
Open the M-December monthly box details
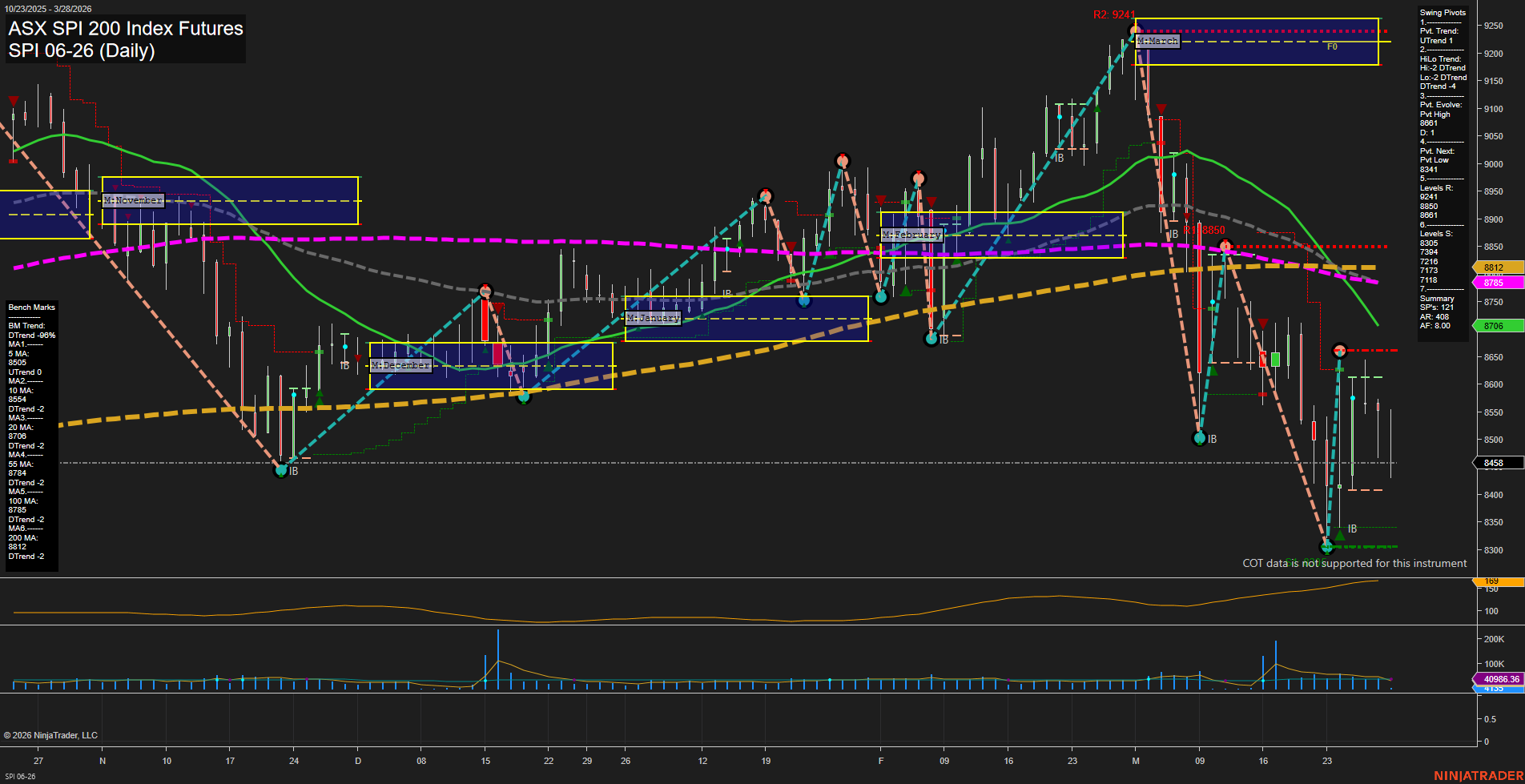[400, 364]
